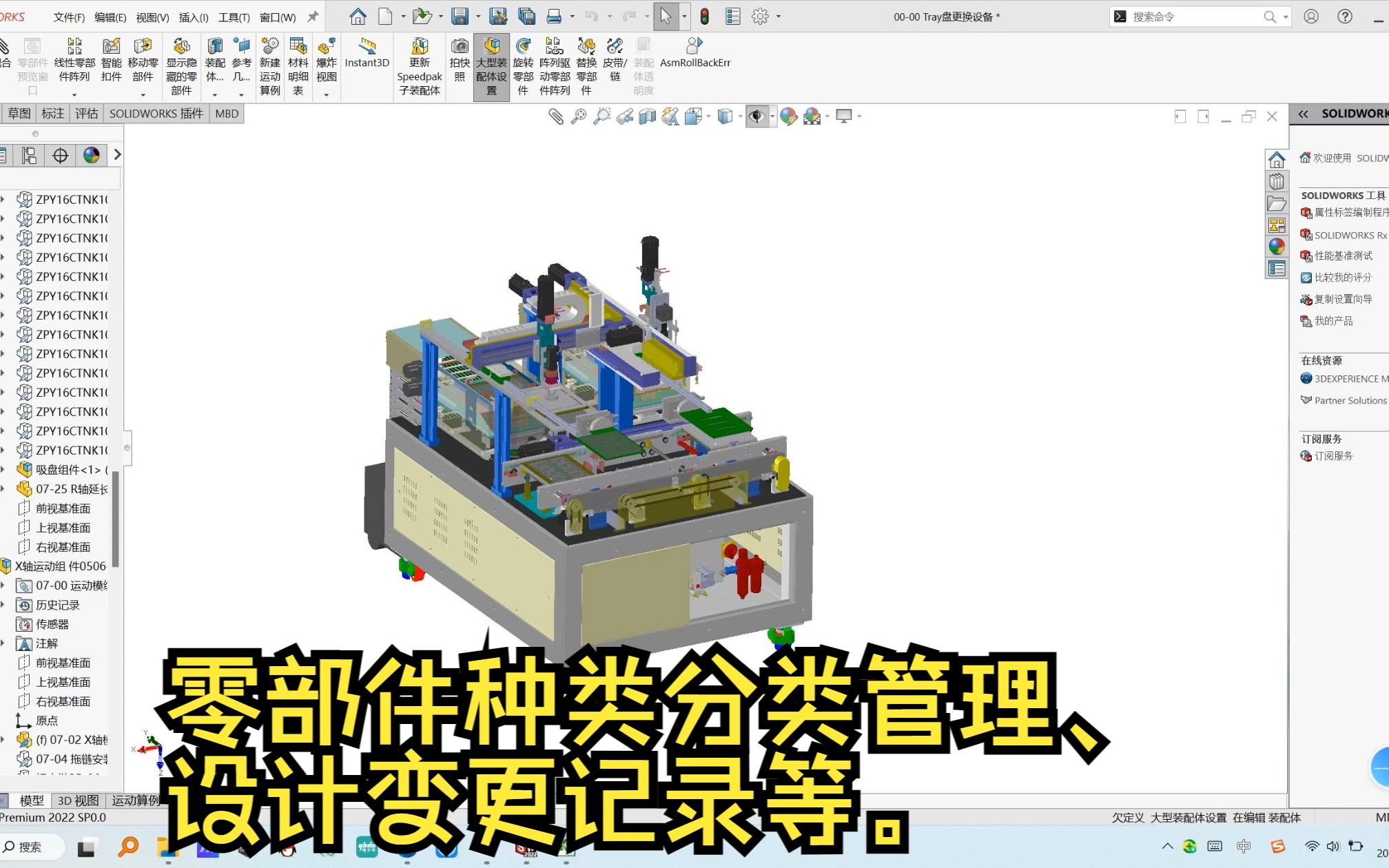Click the Instant3D tool icon
The width and height of the screenshot is (1389, 868).
[x=367, y=47]
